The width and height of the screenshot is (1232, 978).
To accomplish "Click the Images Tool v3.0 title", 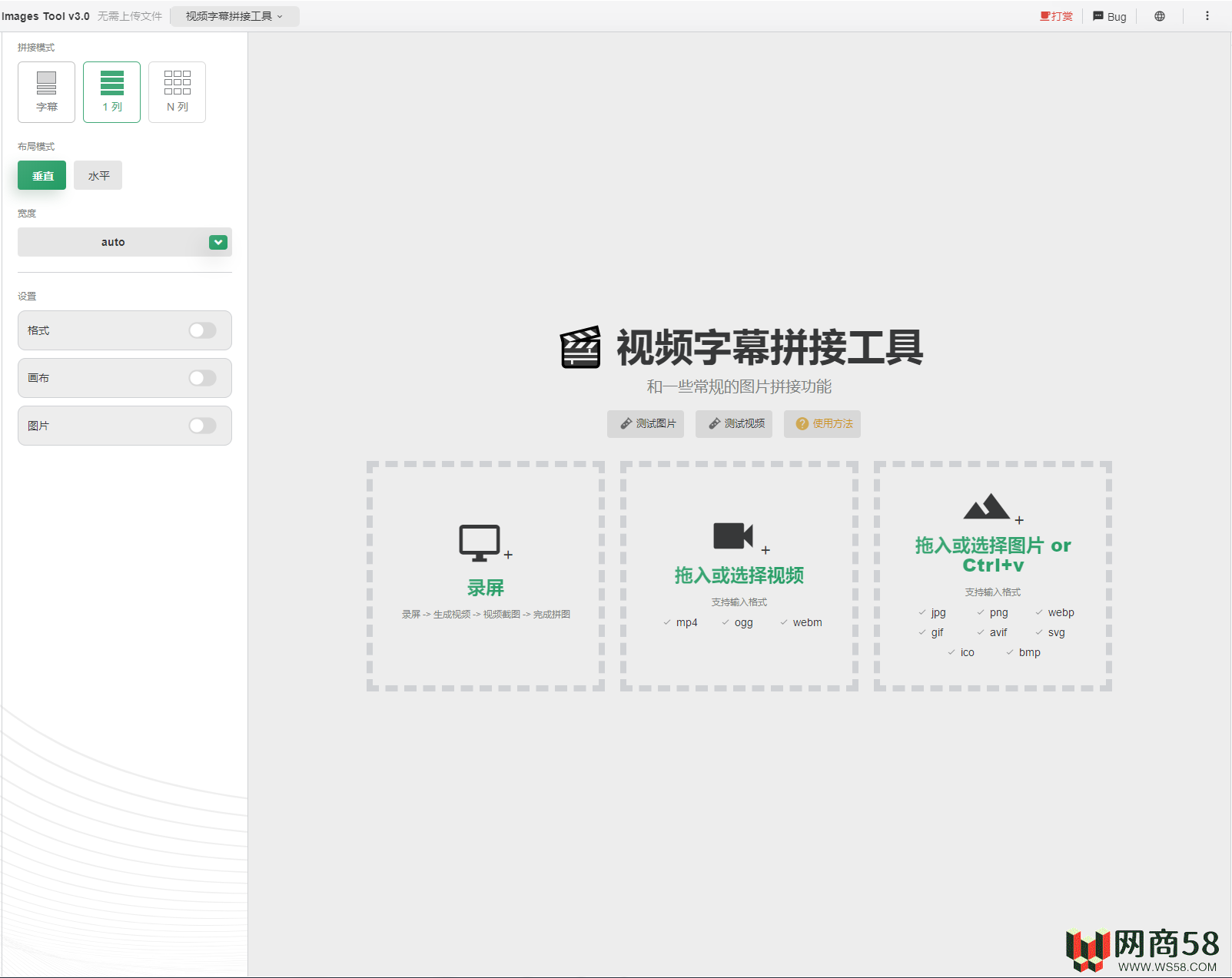I will (x=45, y=16).
